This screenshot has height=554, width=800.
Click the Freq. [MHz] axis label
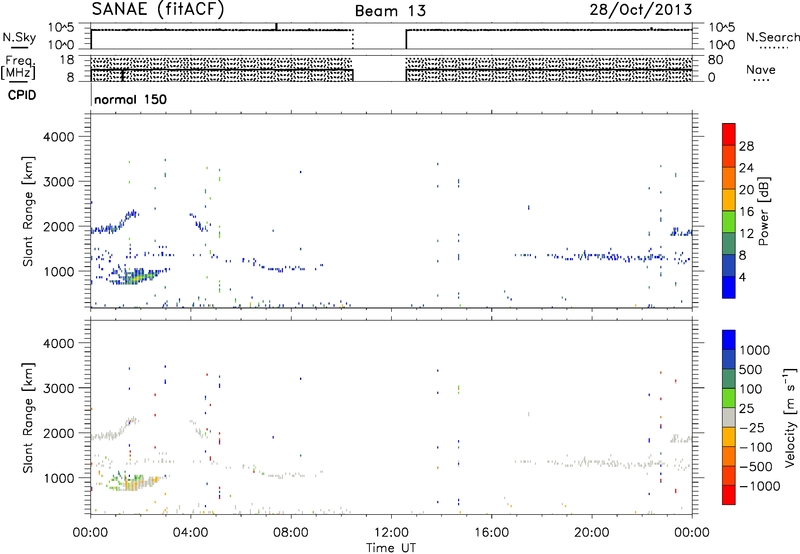(18, 68)
